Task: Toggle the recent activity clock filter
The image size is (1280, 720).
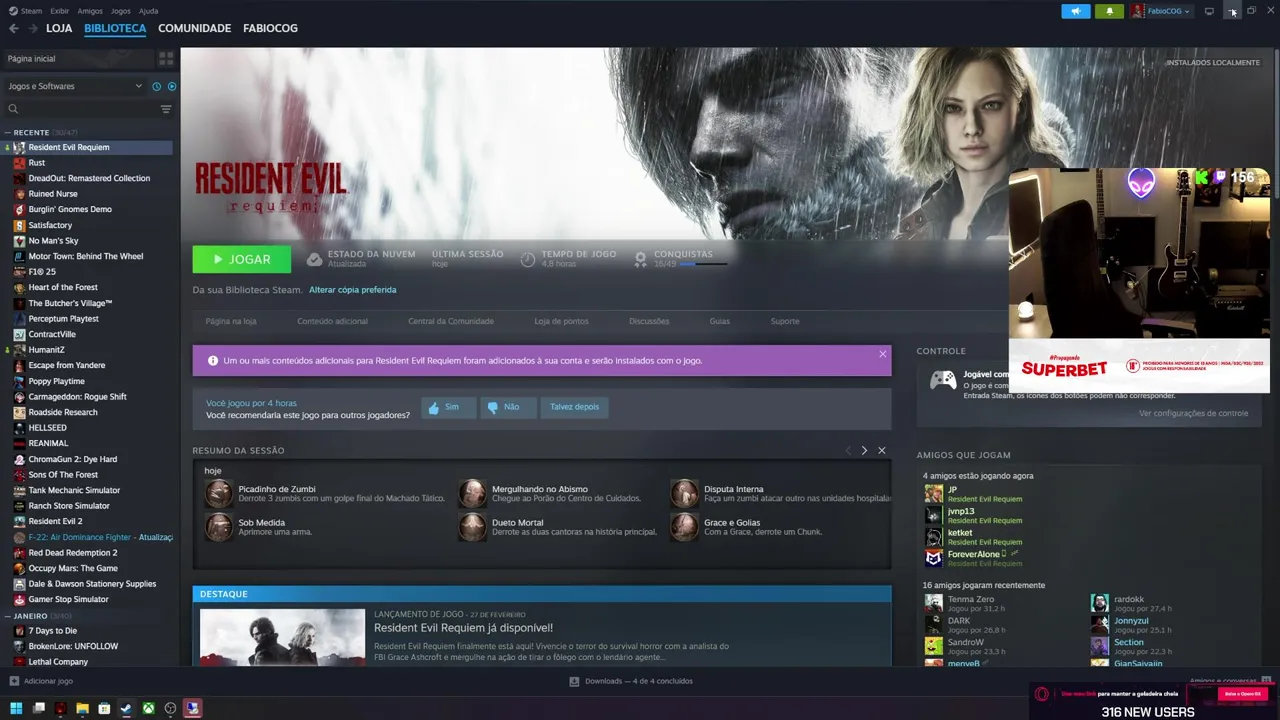Action: point(156,86)
